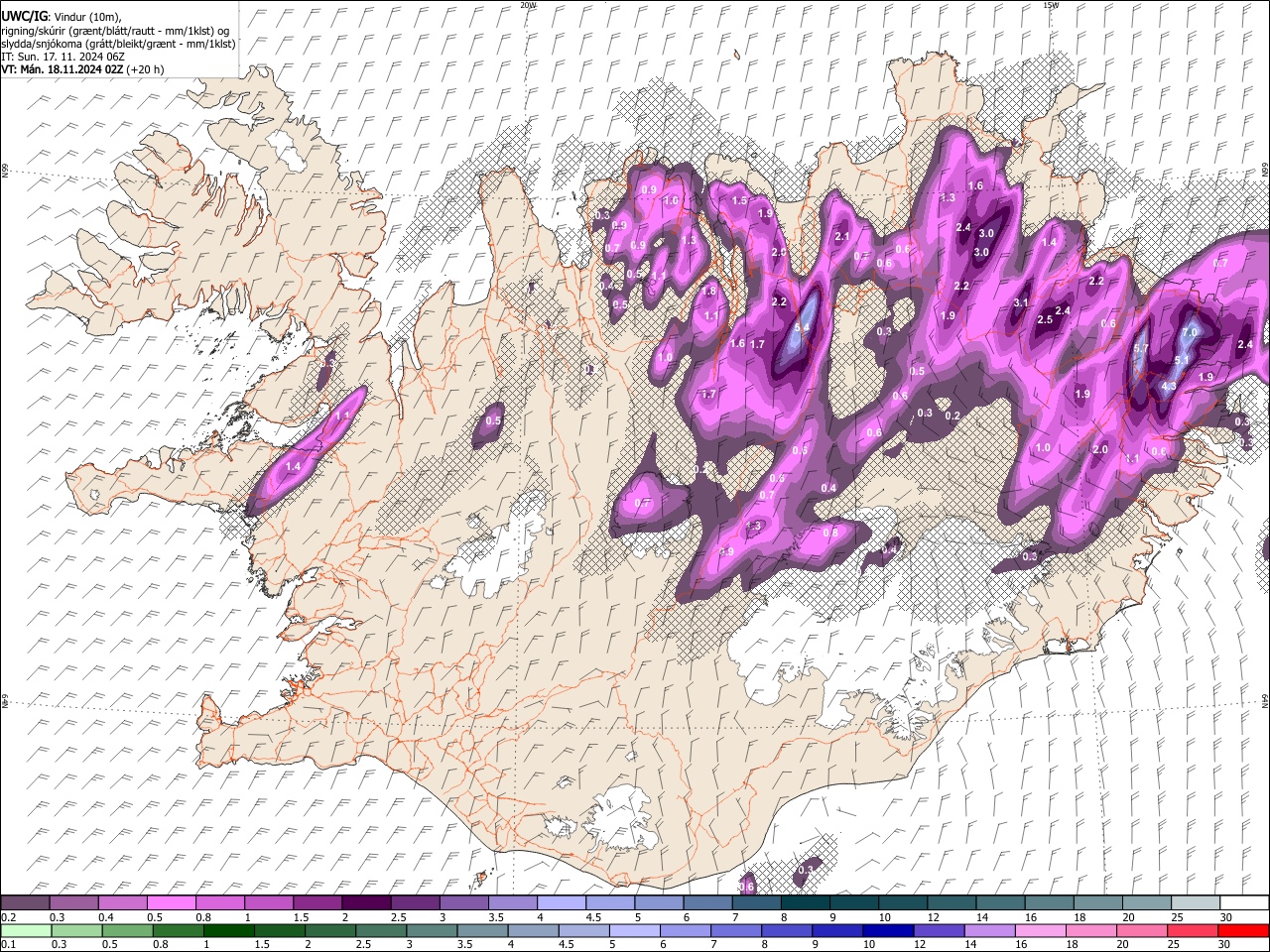The height and width of the screenshot is (952, 1270).
Task: Pick the darkest green rain swatch from 1 to 1.5
Action: tap(229, 930)
